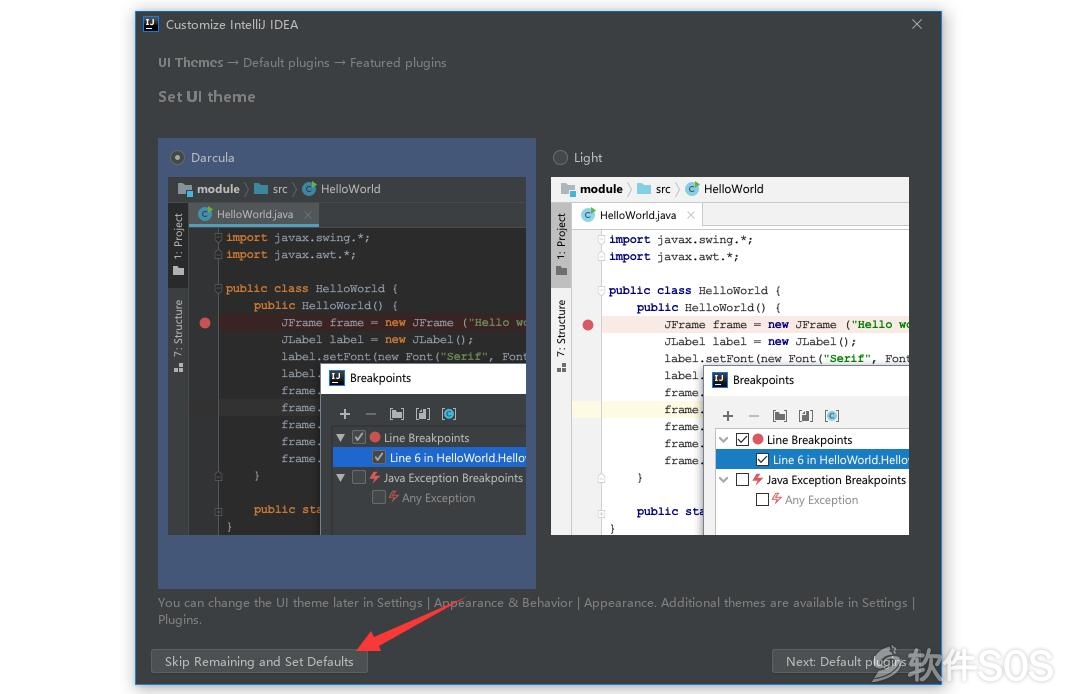Click module folder icon in Light preview
Image resolution: width=1069 pixels, height=694 pixels.
[x=568, y=189]
